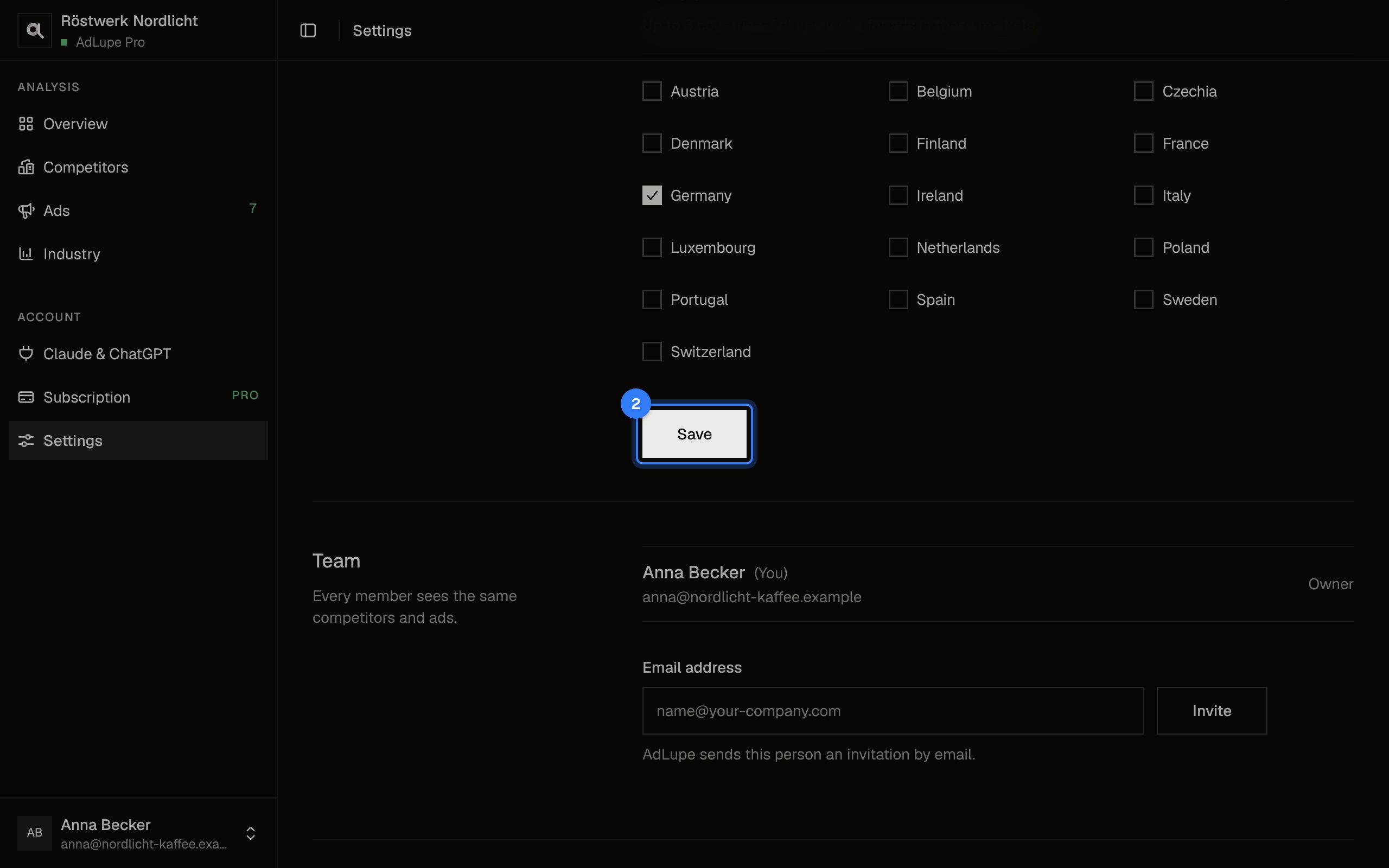
Task: Check the Poland checkbox
Action: coord(1143,247)
